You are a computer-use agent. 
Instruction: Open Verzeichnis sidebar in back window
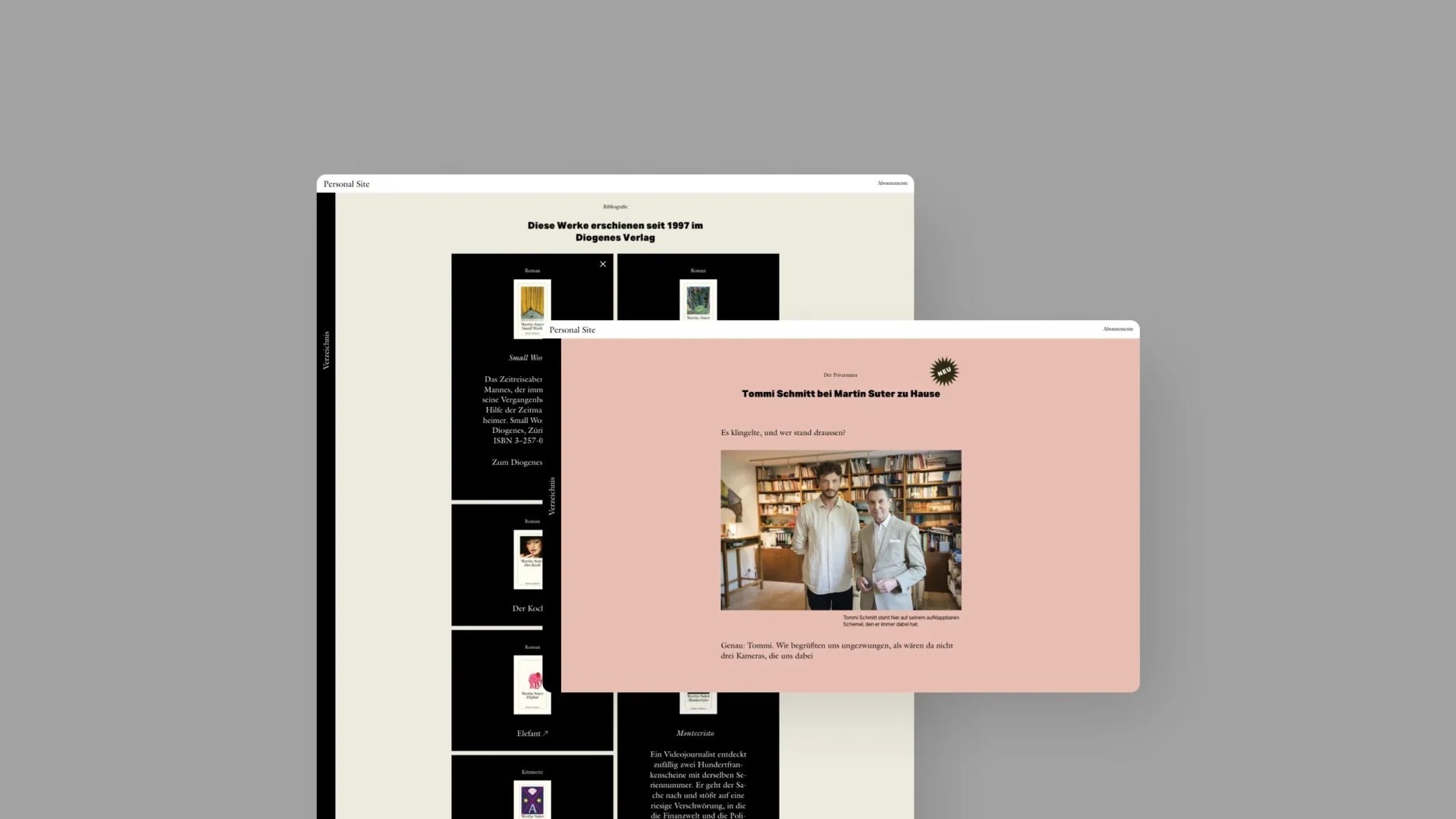[x=326, y=350]
